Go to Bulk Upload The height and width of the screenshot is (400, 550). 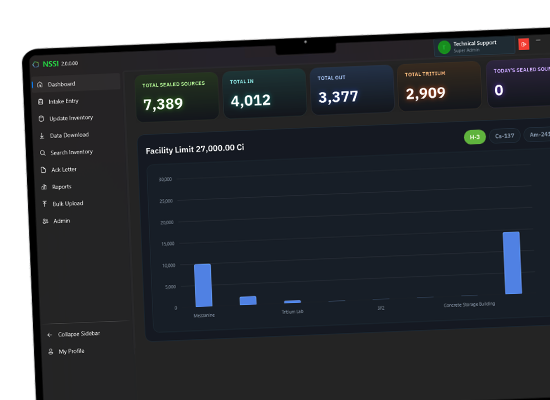(x=68, y=204)
